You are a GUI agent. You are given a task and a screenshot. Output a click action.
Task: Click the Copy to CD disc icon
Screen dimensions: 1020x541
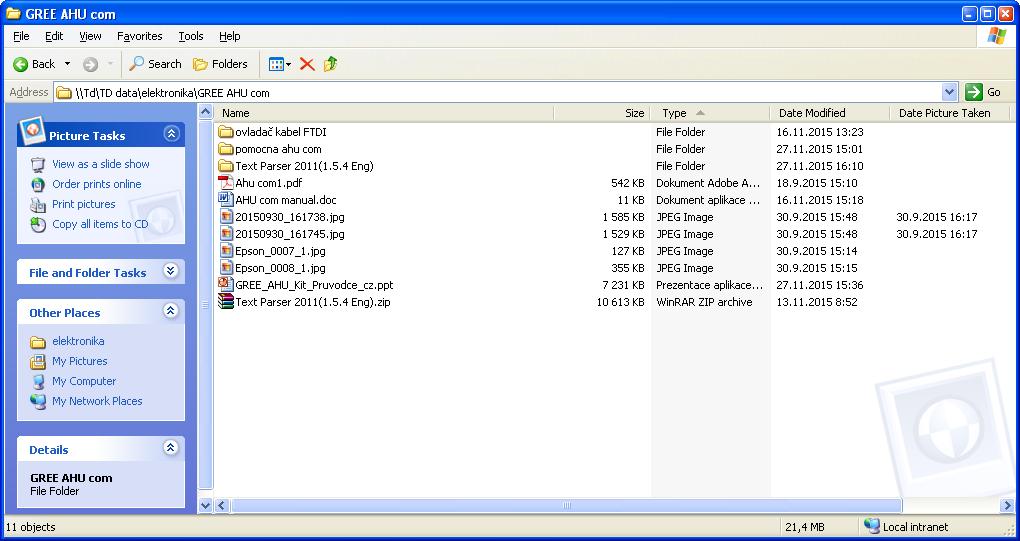tap(38, 225)
